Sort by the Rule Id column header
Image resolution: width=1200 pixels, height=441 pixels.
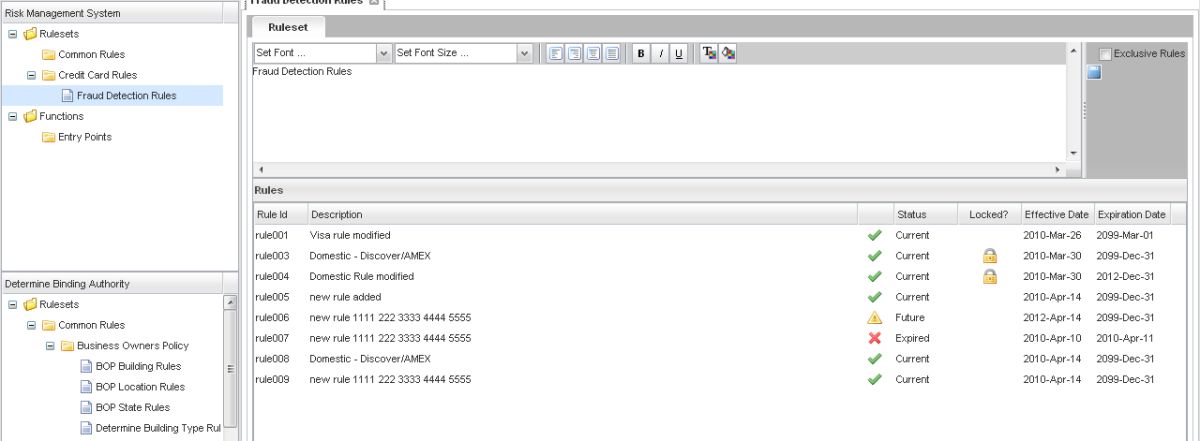pyautogui.click(x=279, y=214)
